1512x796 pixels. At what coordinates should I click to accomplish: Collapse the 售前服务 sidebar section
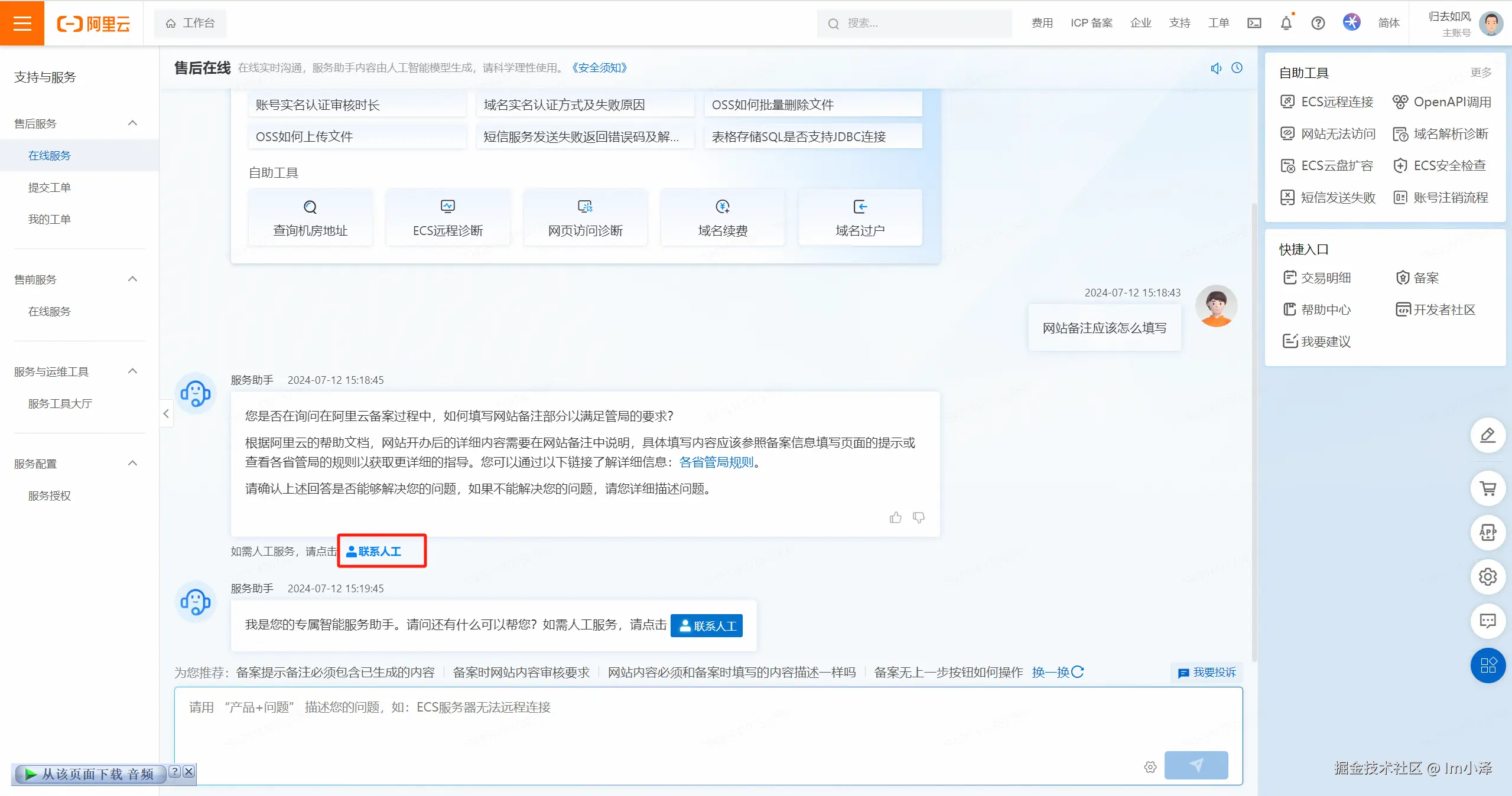click(x=132, y=279)
